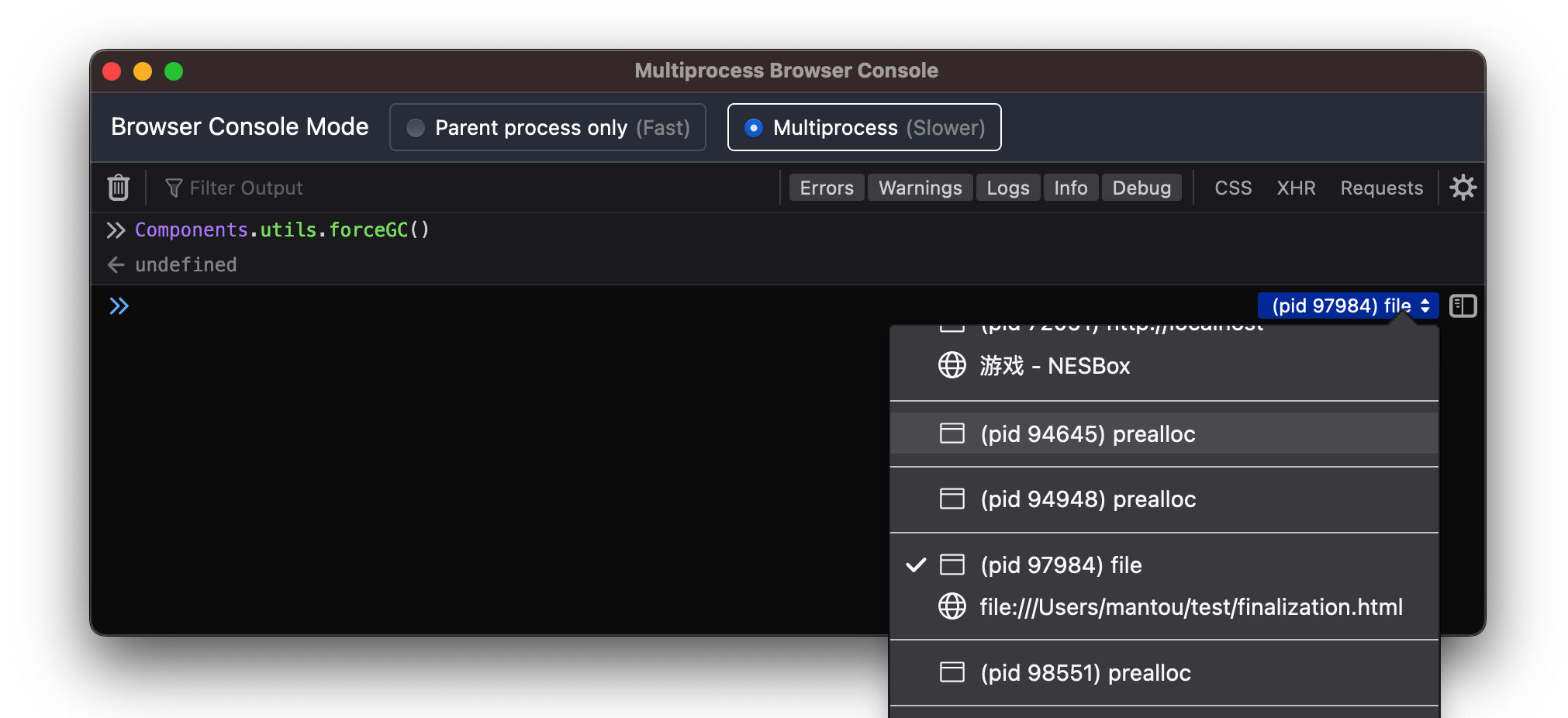This screenshot has height=718, width=1568.
Task: Toggle the Errors filter
Action: pos(827,188)
